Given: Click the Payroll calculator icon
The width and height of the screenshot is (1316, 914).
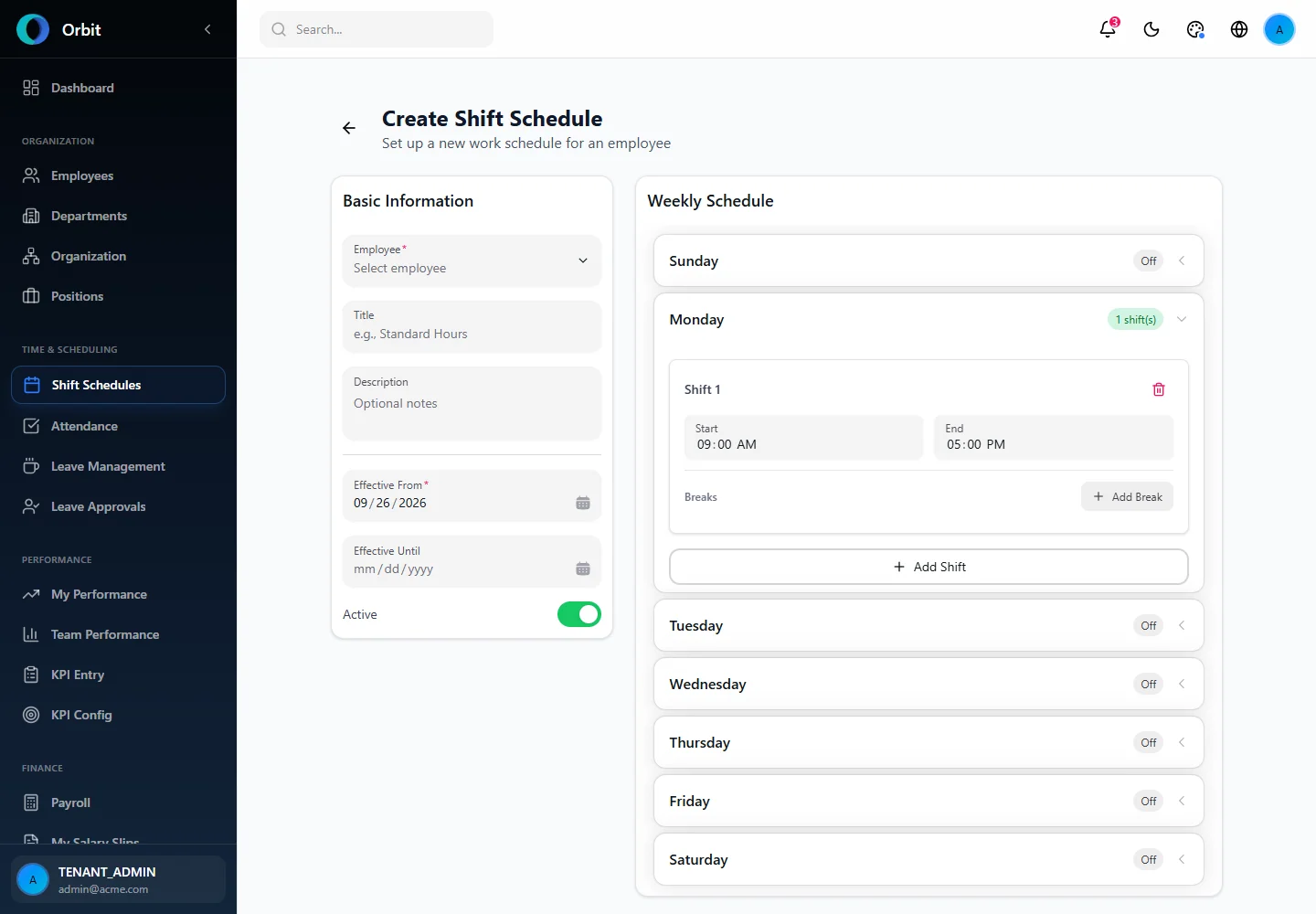Looking at the screenshot, I should 31,802.
